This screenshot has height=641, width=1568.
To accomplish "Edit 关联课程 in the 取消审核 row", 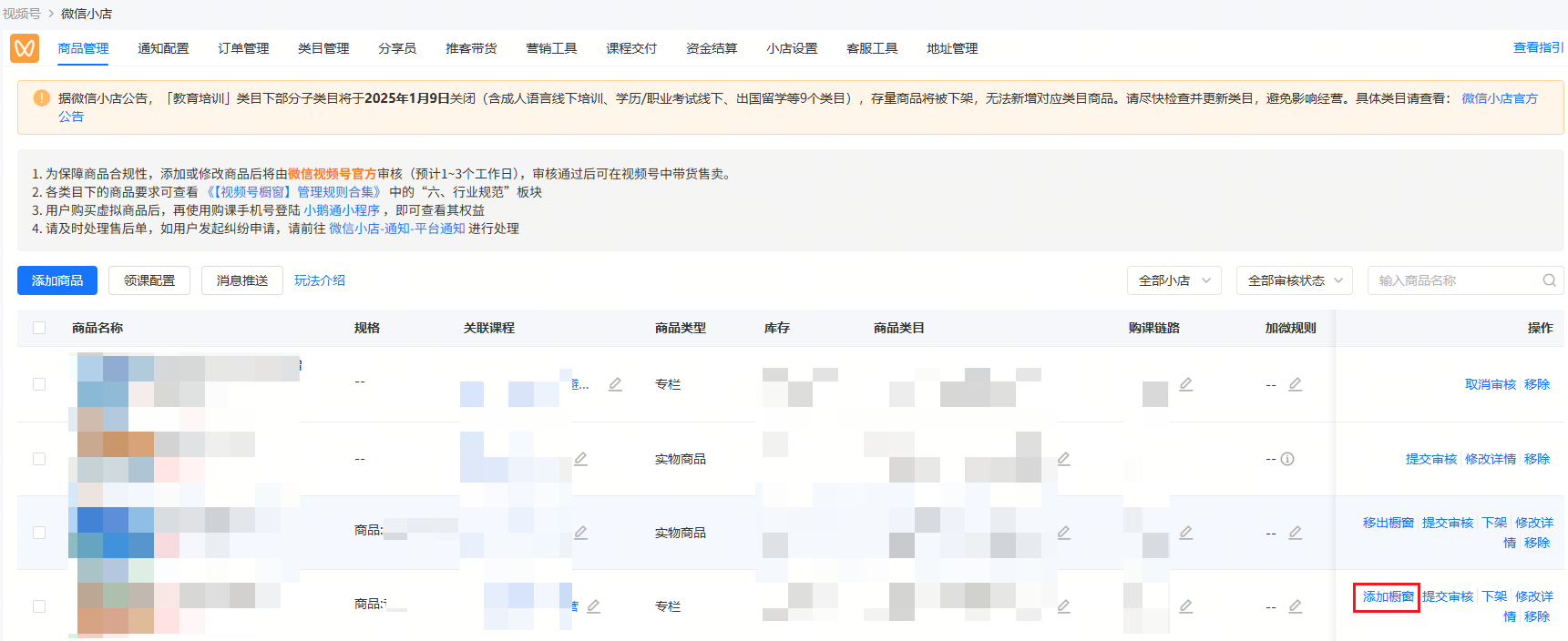I will (615, 384).
